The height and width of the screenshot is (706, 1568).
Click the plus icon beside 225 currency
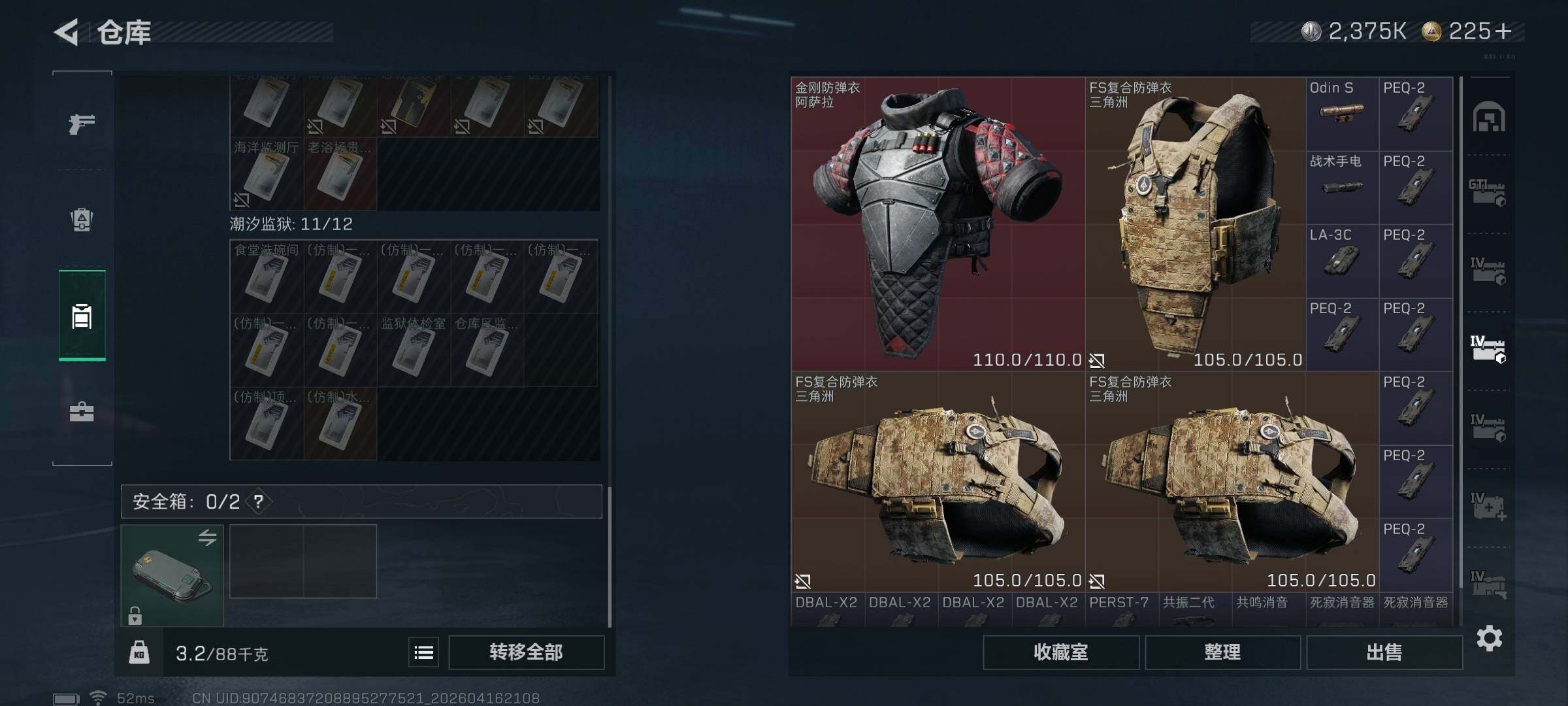1503,31
